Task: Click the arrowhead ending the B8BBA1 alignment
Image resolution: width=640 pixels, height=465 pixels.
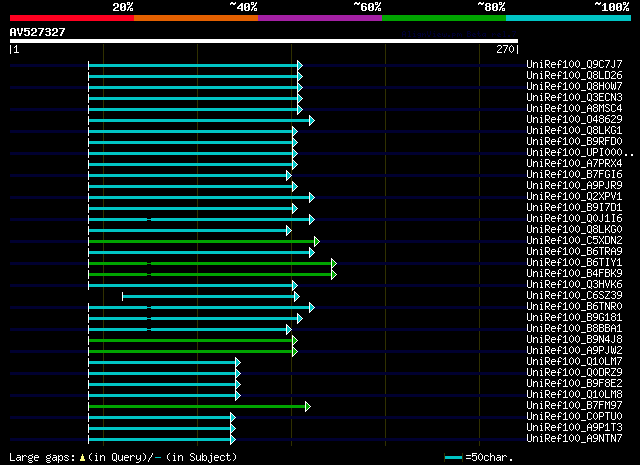Action: pos(289,329)
